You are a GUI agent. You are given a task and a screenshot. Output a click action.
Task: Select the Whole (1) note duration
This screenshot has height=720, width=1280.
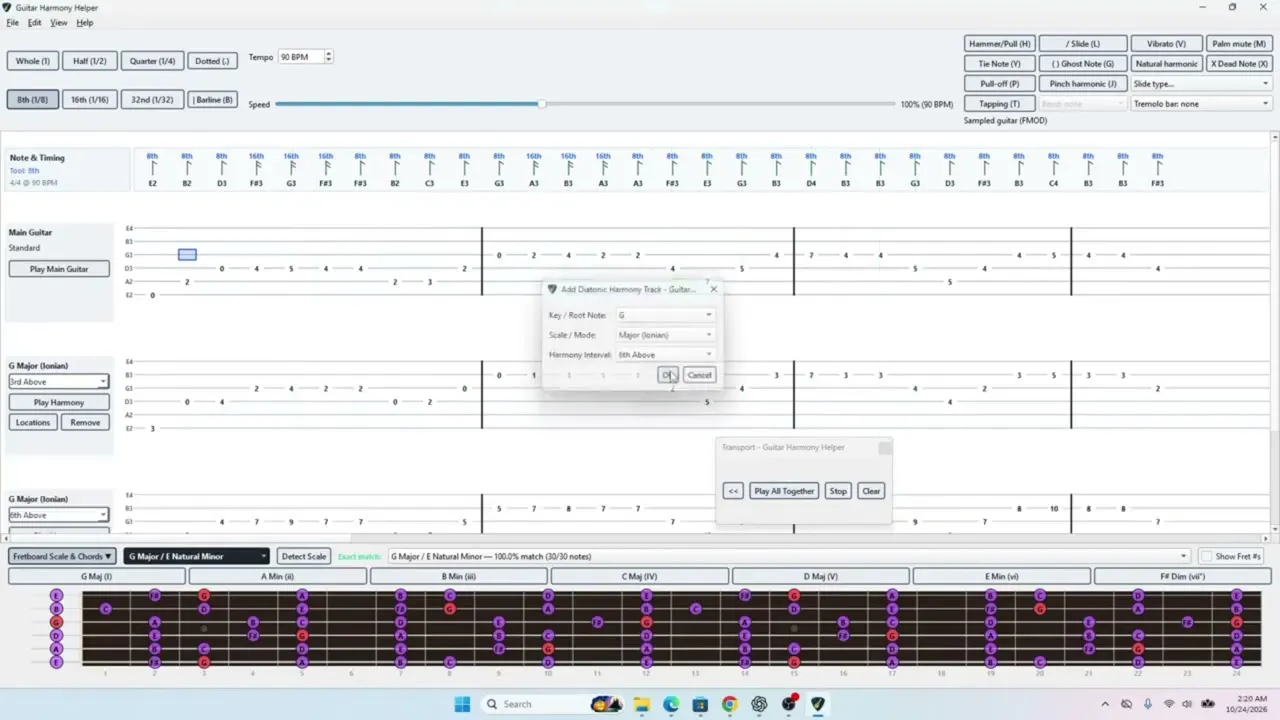[32, 61]
